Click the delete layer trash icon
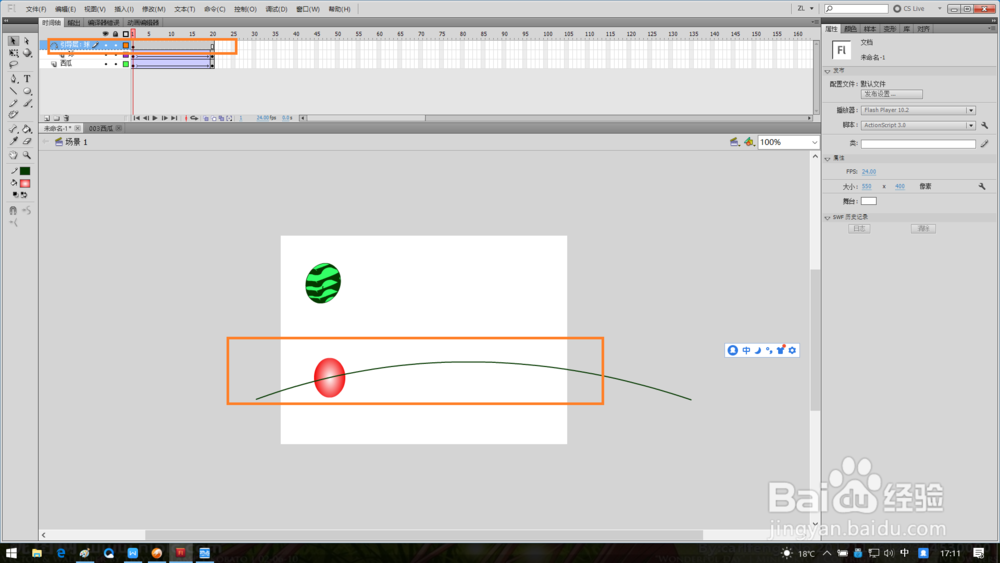This screenshot has width=1000, height=563. tap(66, 119)
